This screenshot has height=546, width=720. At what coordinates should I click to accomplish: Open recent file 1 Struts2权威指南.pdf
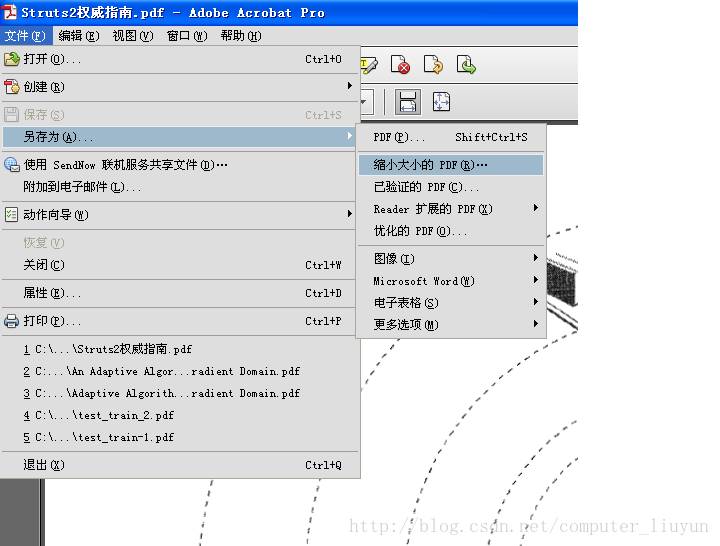point(179,349)
